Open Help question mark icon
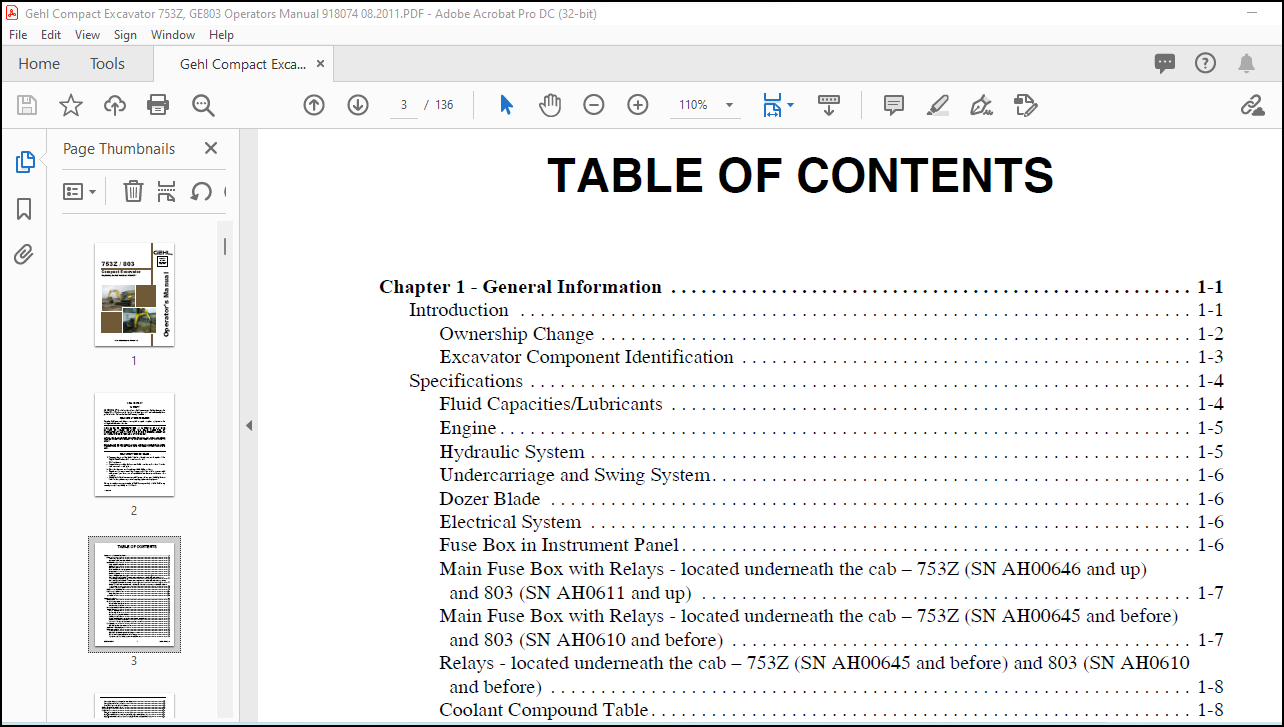The height and width of the screenshot is (727, 1284). [x=1206, y=63]
